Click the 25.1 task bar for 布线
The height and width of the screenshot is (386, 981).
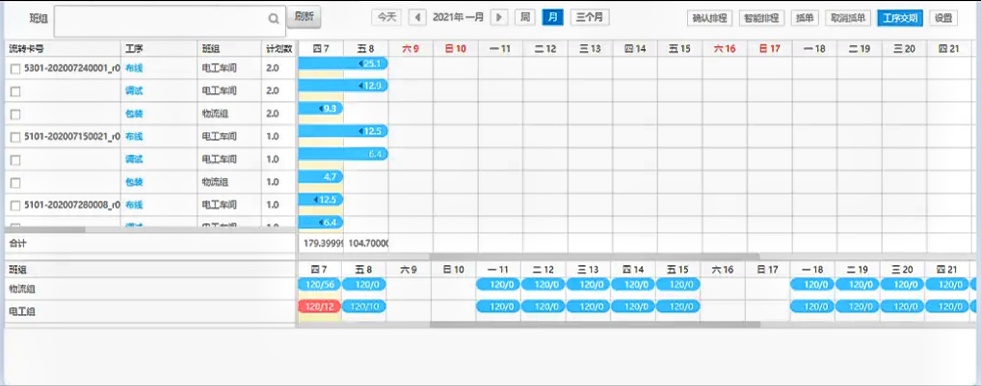coord(343,63)
